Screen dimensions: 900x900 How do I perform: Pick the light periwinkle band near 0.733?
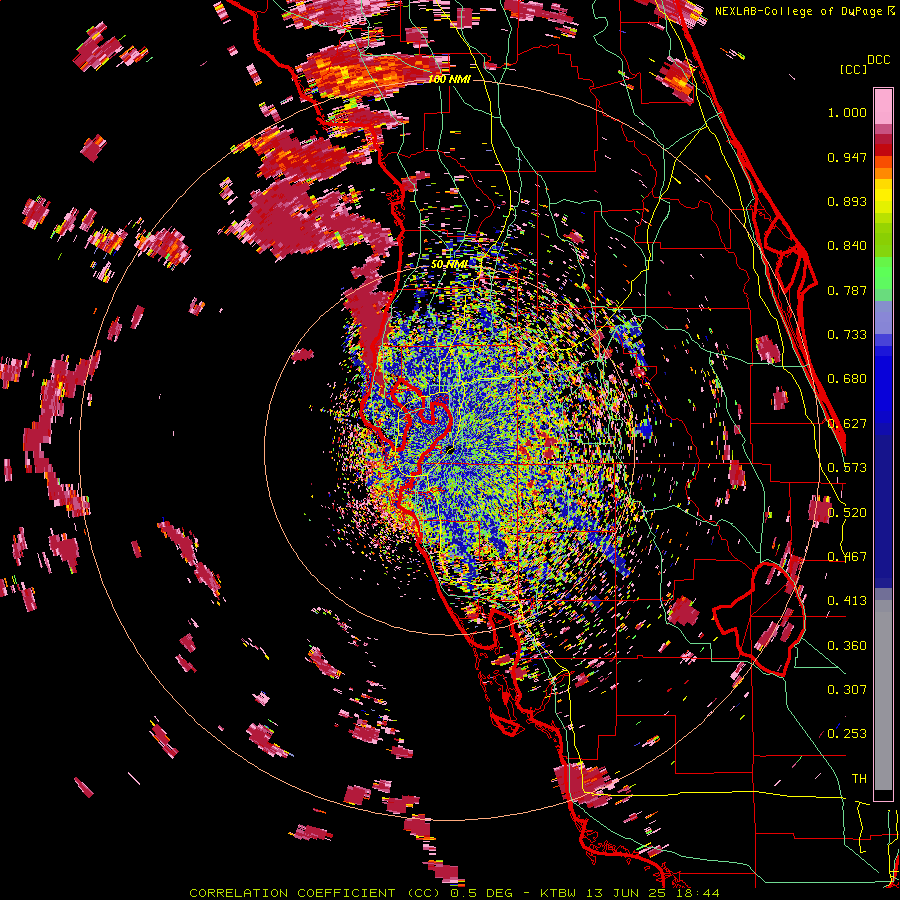click(883, 319)
